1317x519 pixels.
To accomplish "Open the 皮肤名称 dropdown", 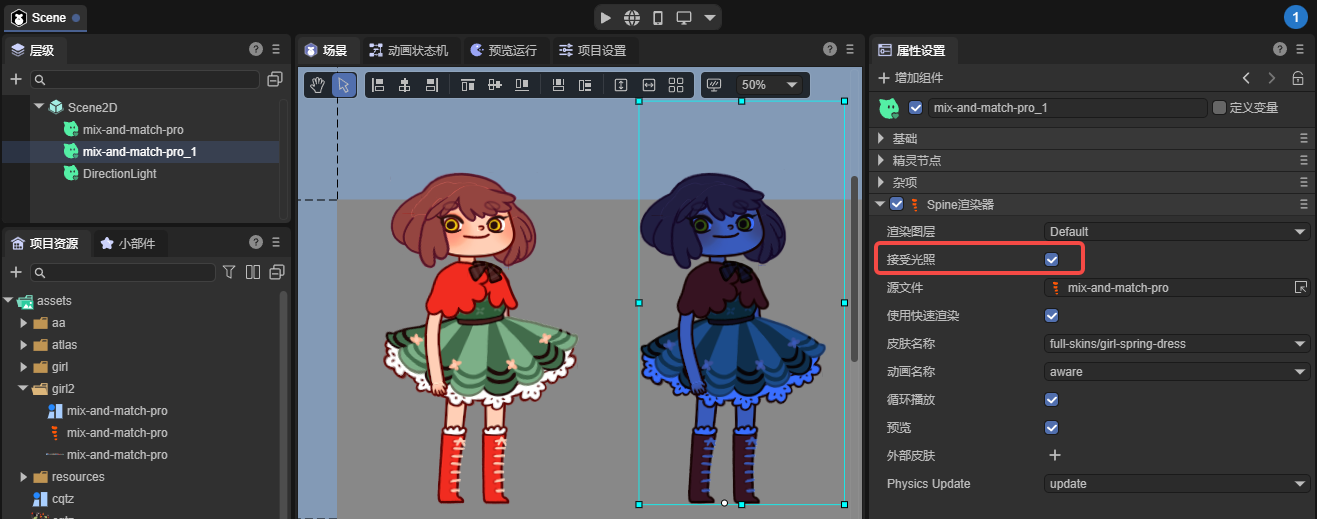I will (x=1176, y=344).
